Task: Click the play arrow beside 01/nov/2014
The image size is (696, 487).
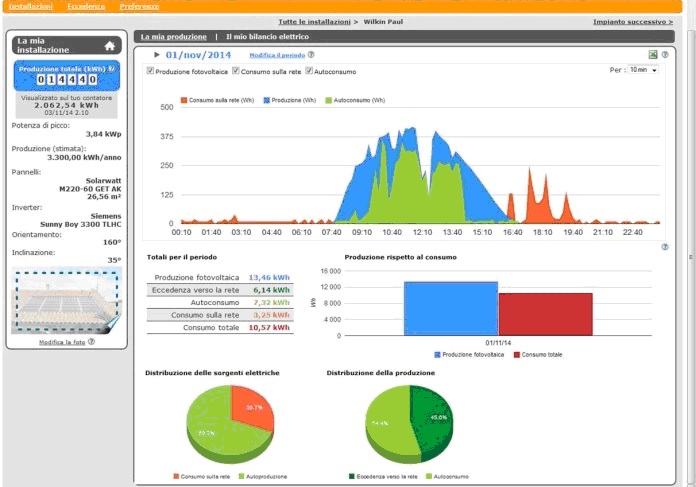Action: (x=157, y=55)
